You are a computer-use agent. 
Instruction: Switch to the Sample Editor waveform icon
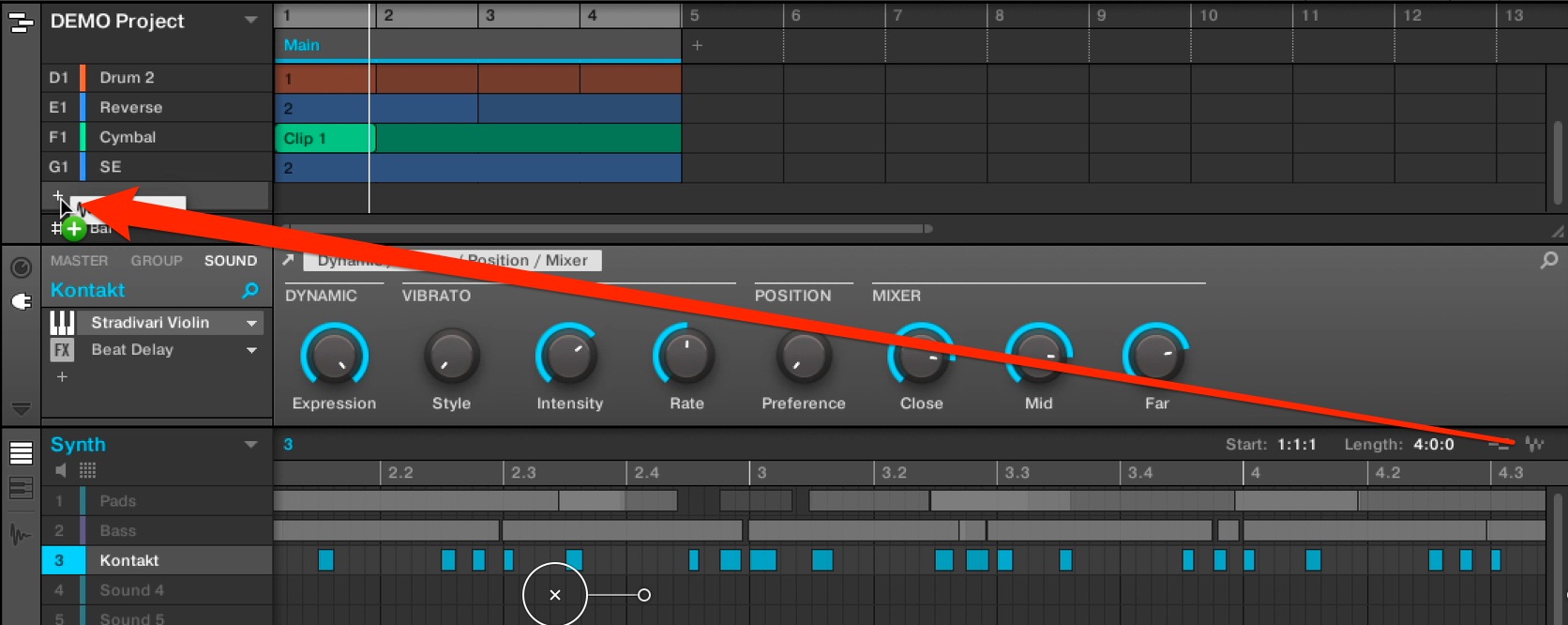[x=20, y=535]
